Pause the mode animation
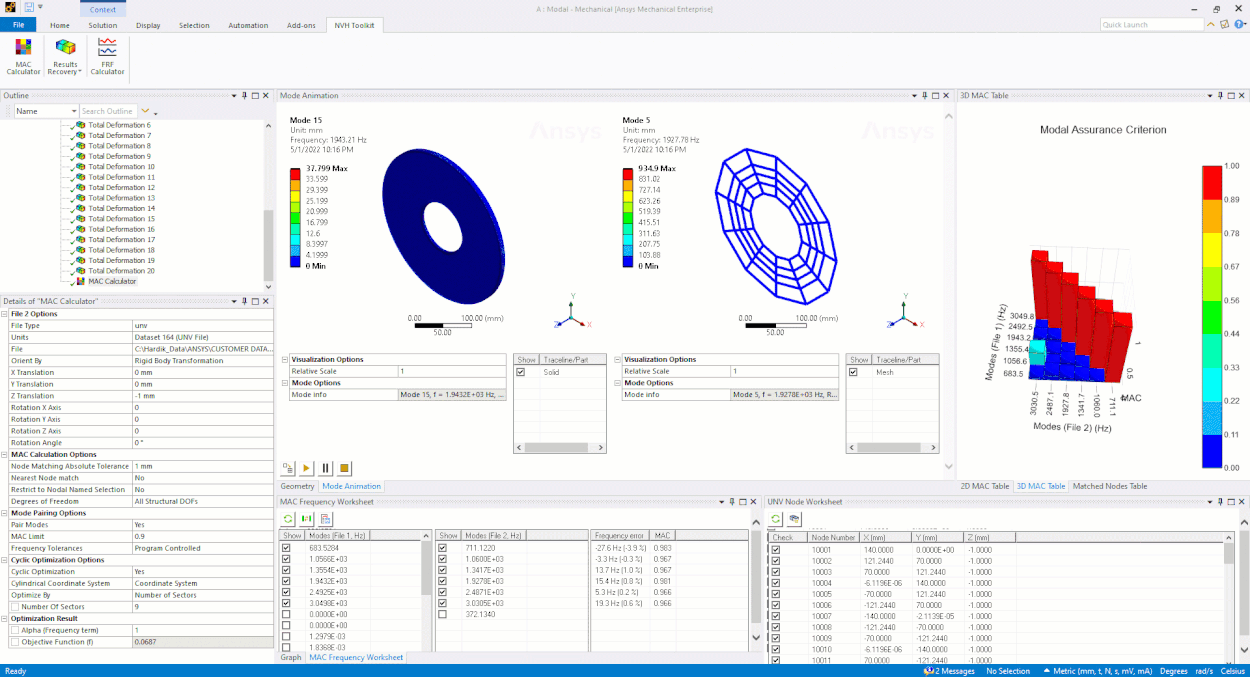This screenshot has width=1250, height=677. tap(326, 468)
